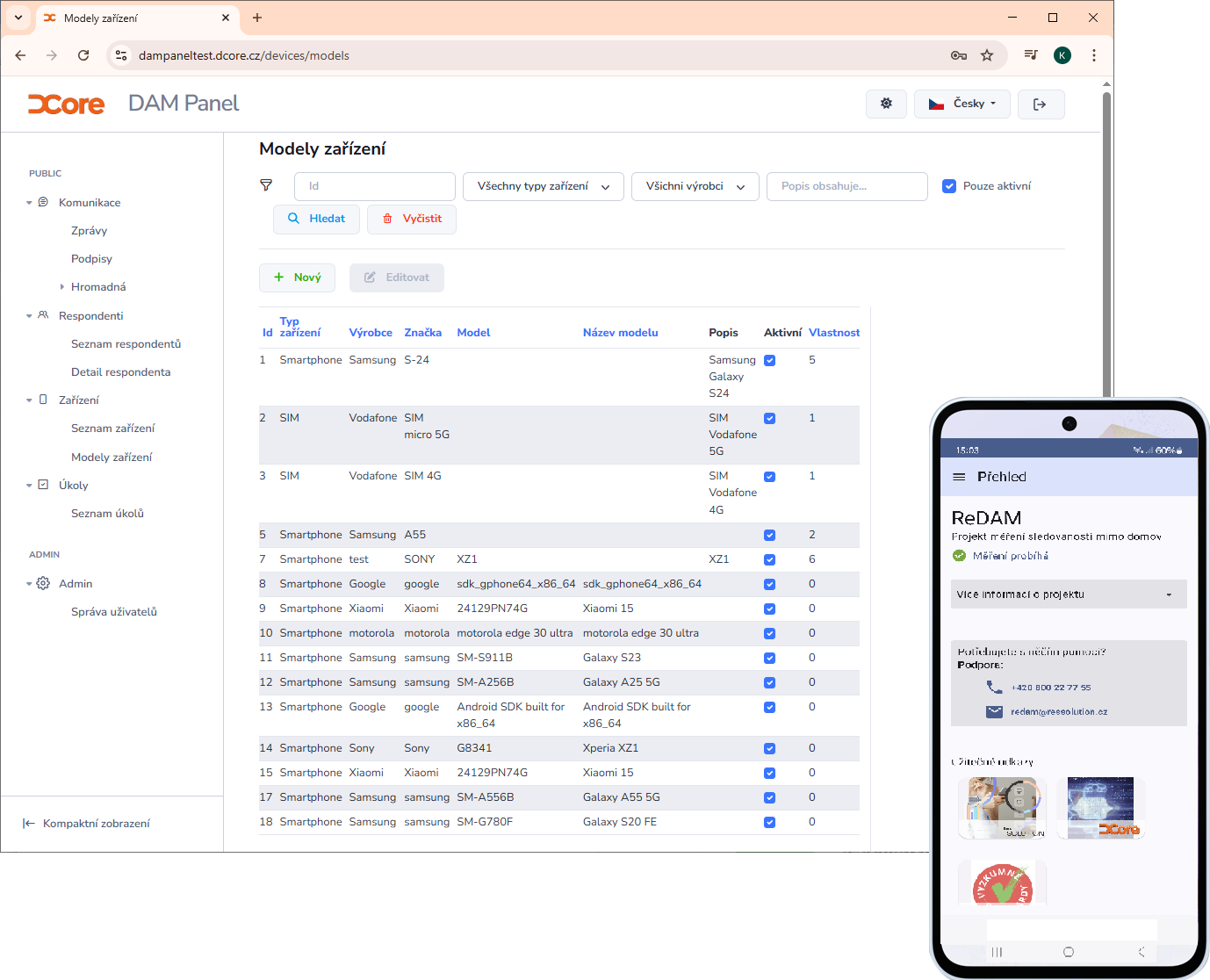Image resolution: width=1210 pixels, height=980 pixels.
Task: Click the Úkoly checklist icon
Action: tap(43, 485)
